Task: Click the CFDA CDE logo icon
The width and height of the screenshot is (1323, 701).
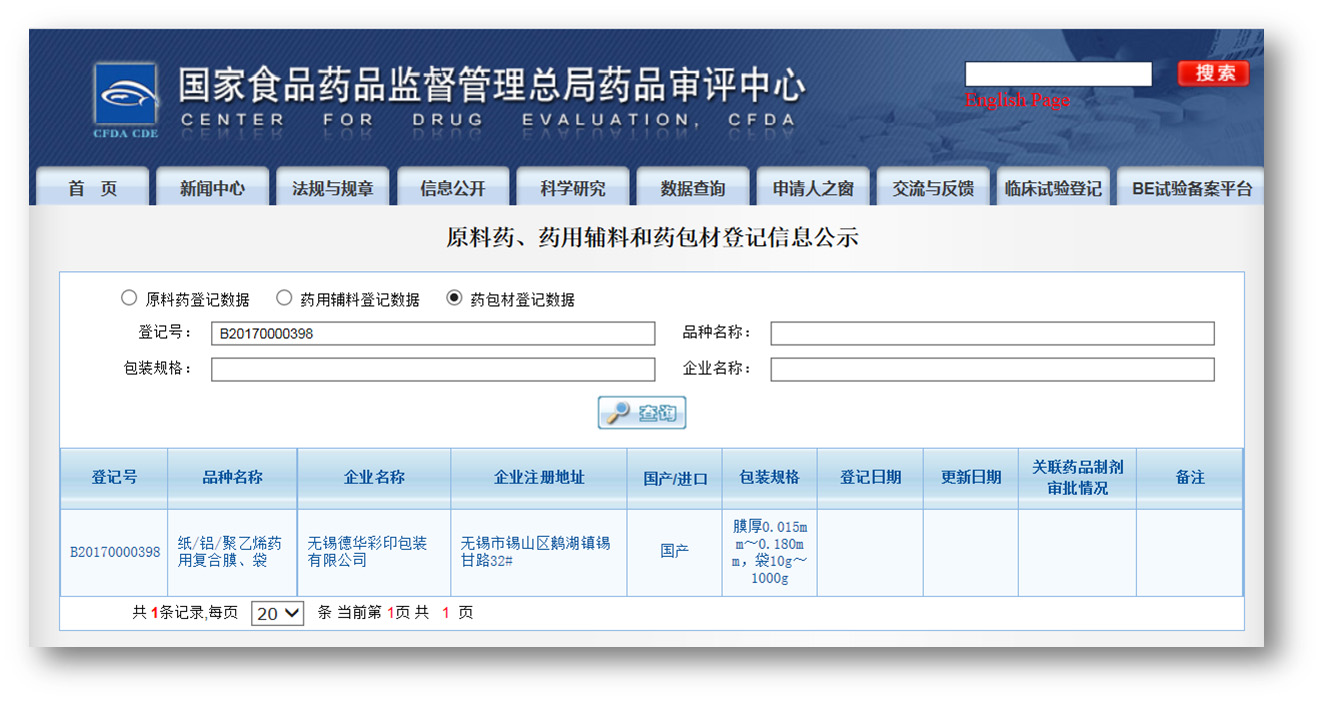Action: click(125, 97)
